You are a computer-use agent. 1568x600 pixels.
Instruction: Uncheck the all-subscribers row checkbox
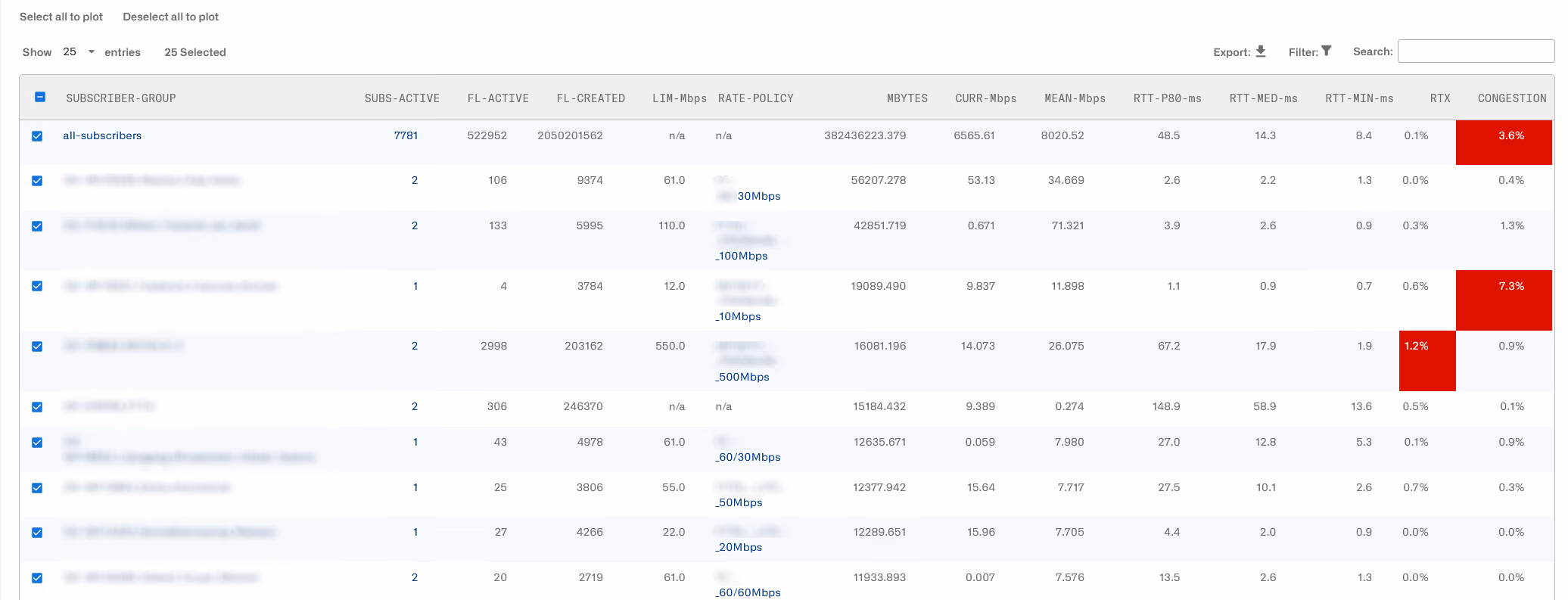coord(37,136)
